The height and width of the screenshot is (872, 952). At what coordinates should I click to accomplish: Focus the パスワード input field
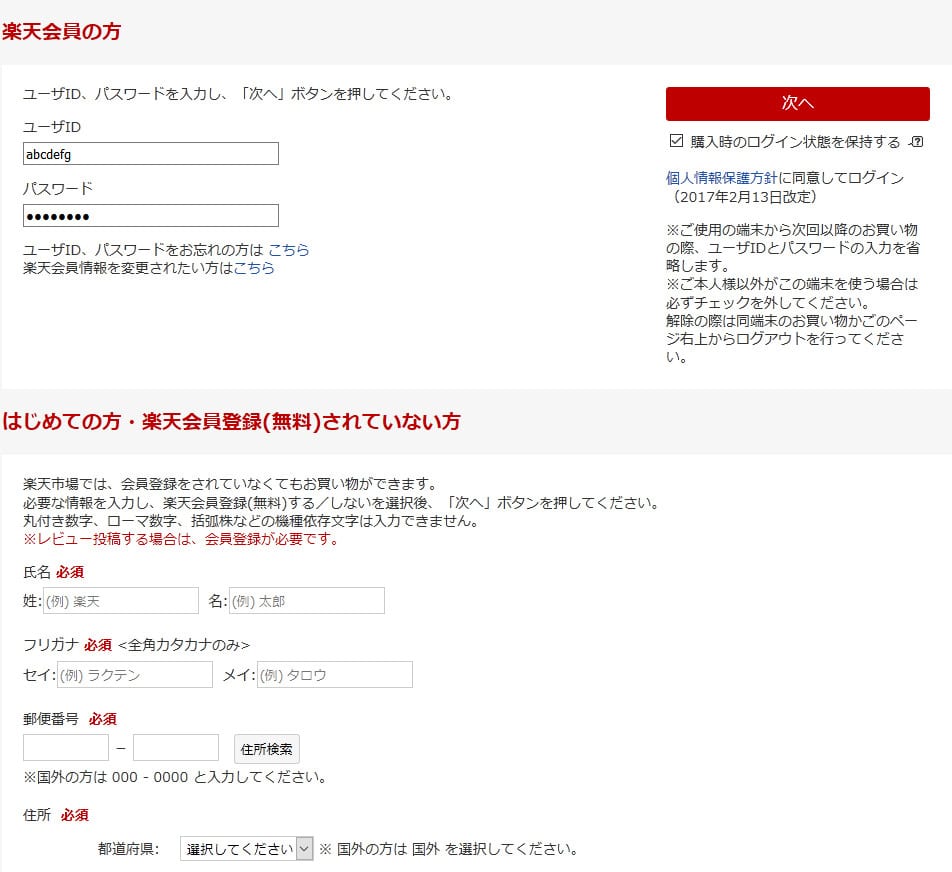[151, 216]
